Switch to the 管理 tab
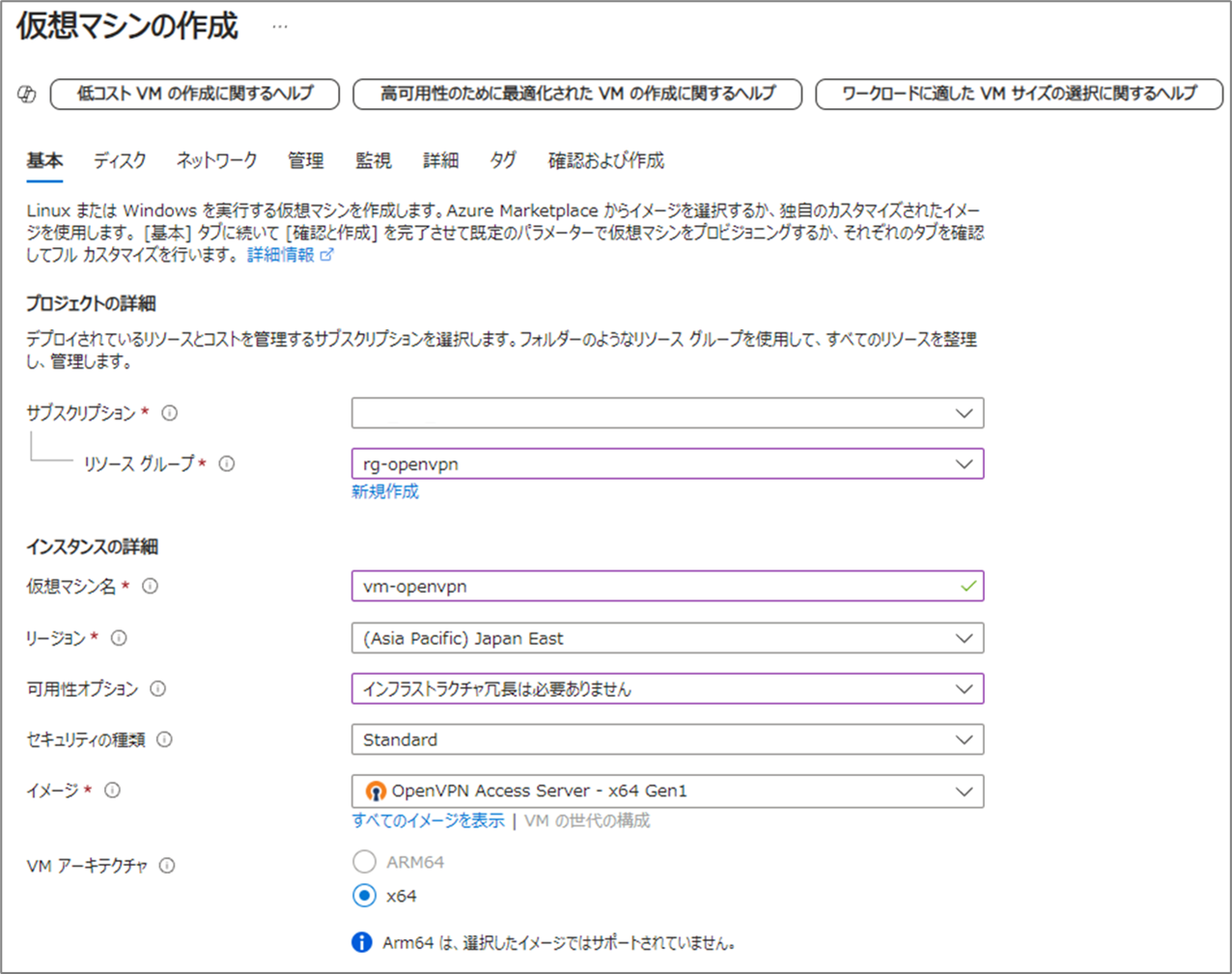The height and width of the screenshot is (974, 1232). pyautogui.click(x=306, y=160)
